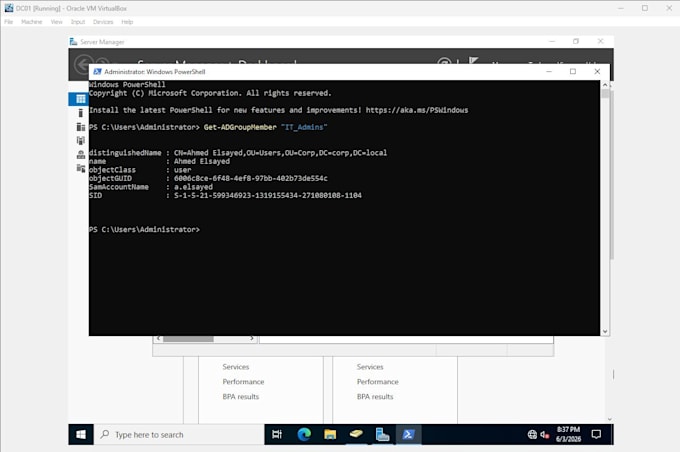Click the right arrow of horizontal scrollbar

click(x=252, y=338)
